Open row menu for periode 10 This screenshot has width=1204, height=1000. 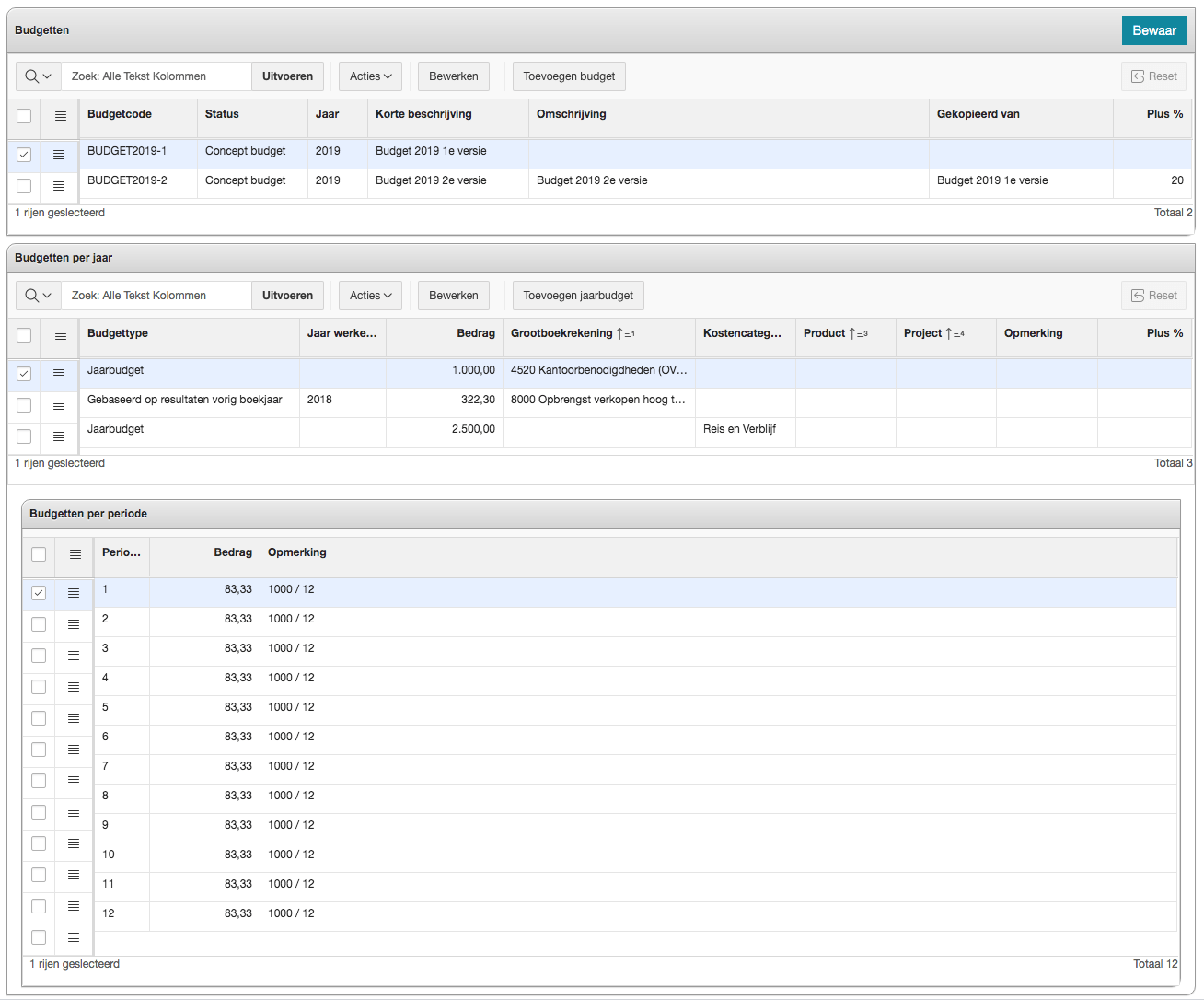[x=74, y=875]
